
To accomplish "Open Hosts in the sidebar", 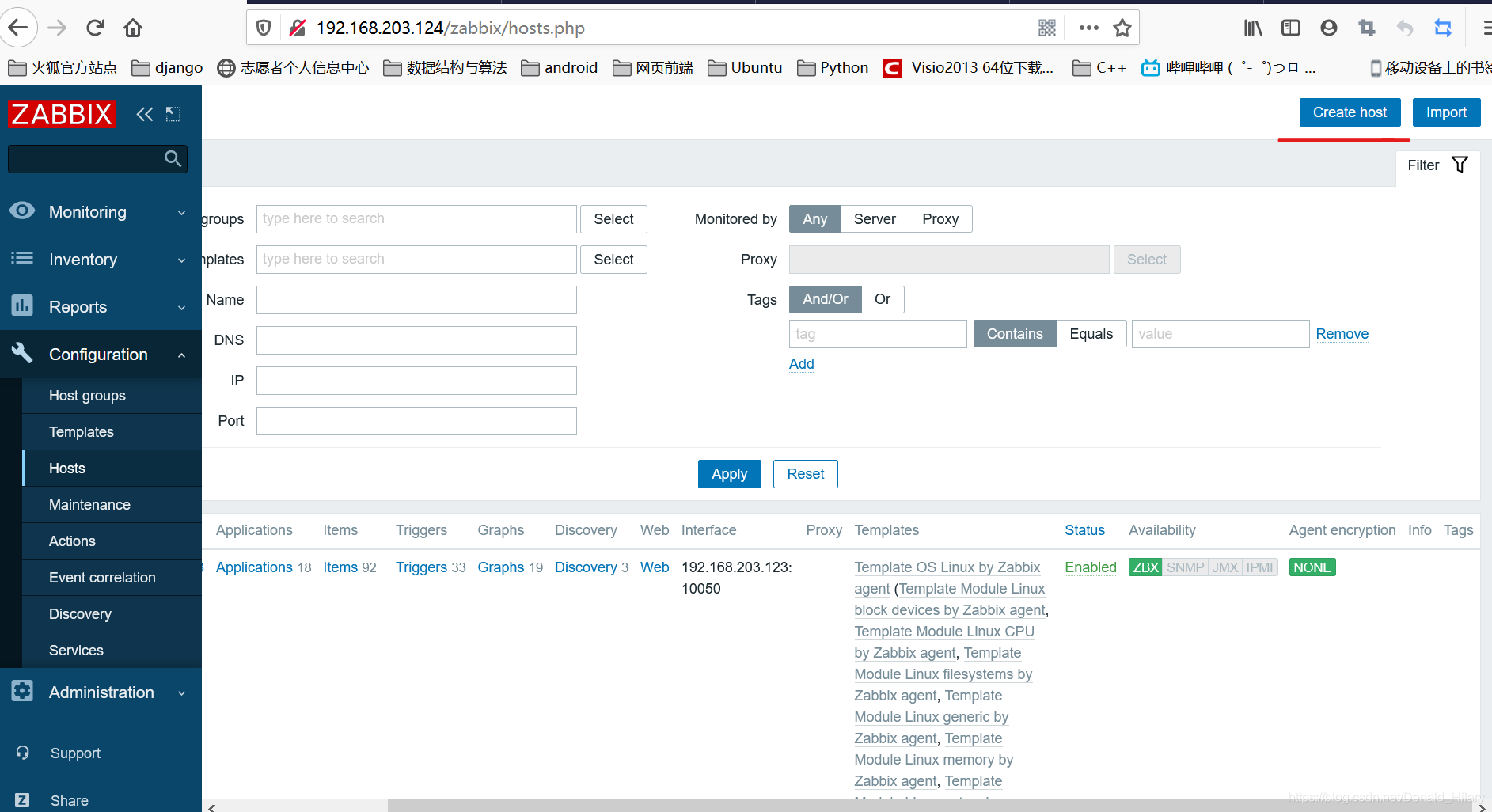I will 112,469.
